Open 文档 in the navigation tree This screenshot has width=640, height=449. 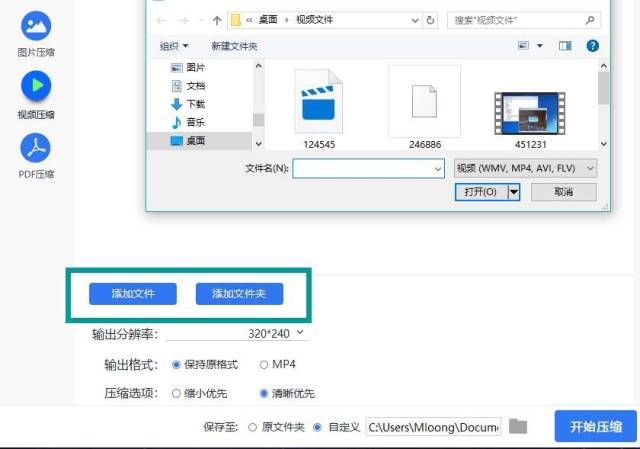pyautogui.click(x=188, y=86)
